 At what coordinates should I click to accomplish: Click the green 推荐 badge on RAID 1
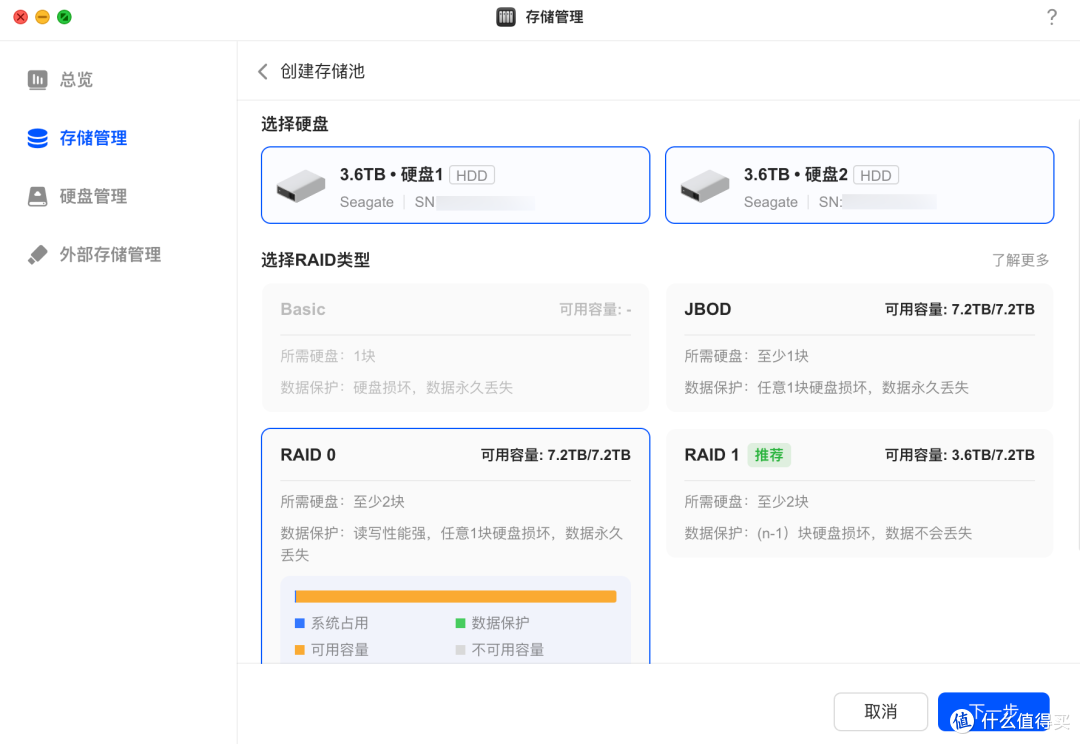coord(769,455)
